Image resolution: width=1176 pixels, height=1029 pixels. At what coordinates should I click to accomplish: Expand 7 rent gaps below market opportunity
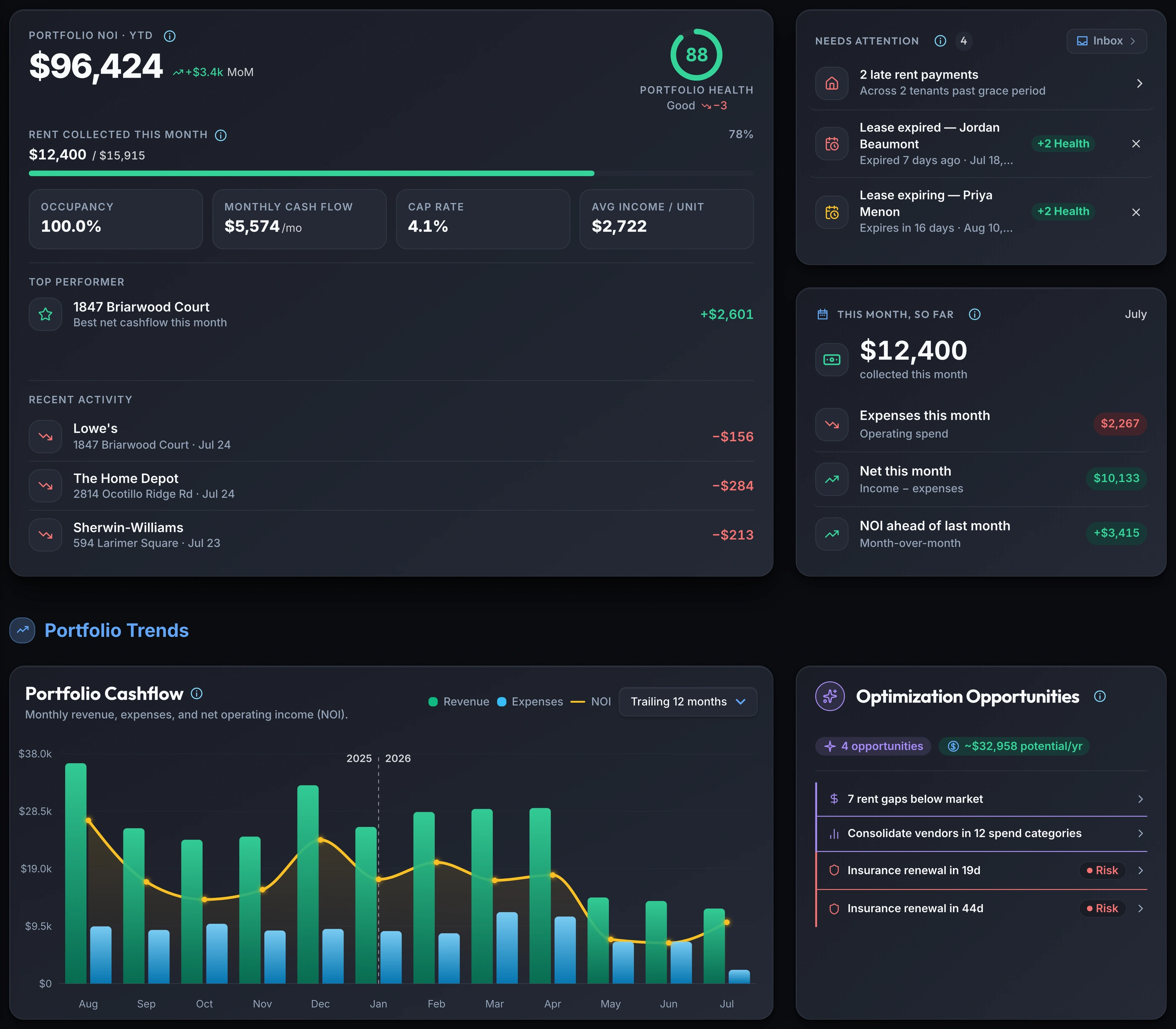[x=981, y=799]
